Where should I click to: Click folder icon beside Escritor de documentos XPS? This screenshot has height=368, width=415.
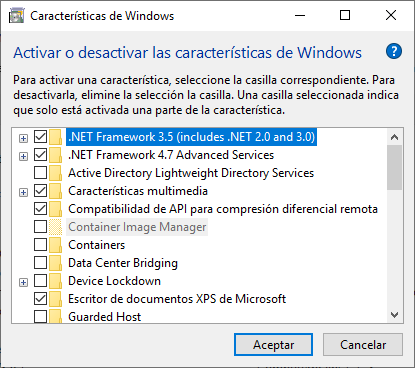click(x=55, y=299)
